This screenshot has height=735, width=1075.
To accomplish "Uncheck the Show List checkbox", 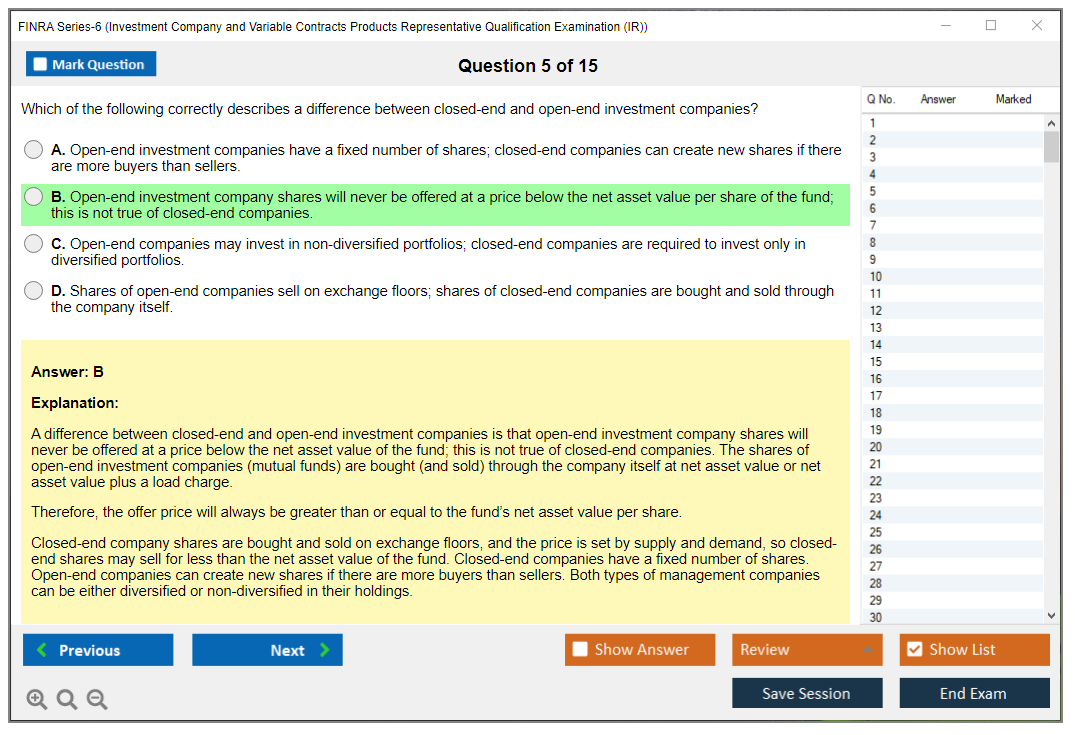I will pos(914,650).
